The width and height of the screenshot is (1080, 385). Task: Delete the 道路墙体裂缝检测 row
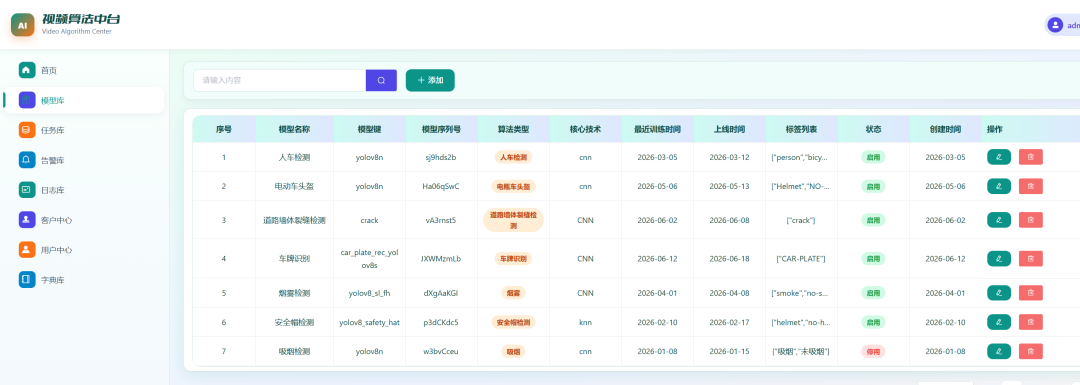(1030, 220)
